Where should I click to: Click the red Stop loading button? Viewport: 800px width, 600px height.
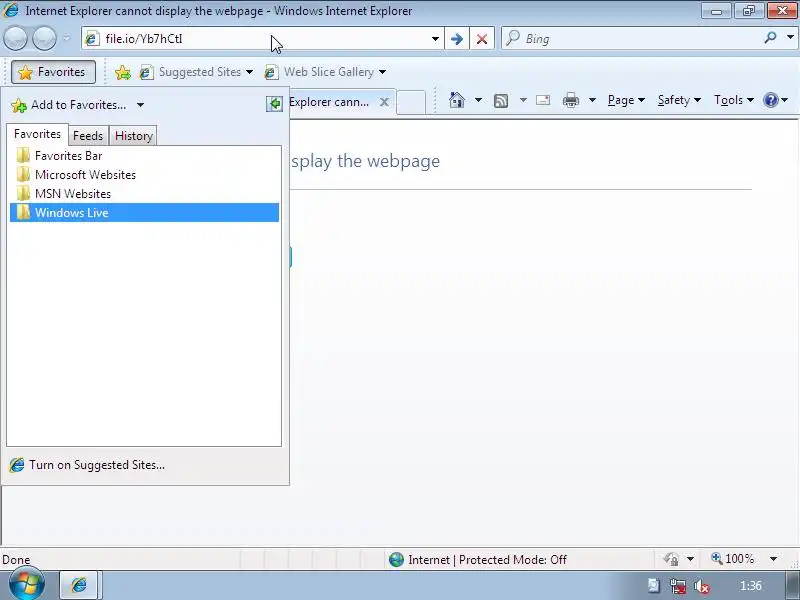pyautogui.click(x=482, y=39)
